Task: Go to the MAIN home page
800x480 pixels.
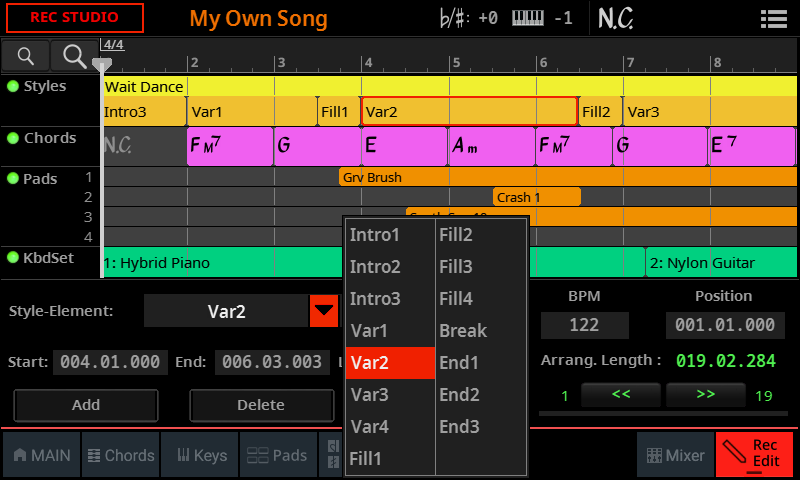Action: pyautogui.click(x=42, y=455)
